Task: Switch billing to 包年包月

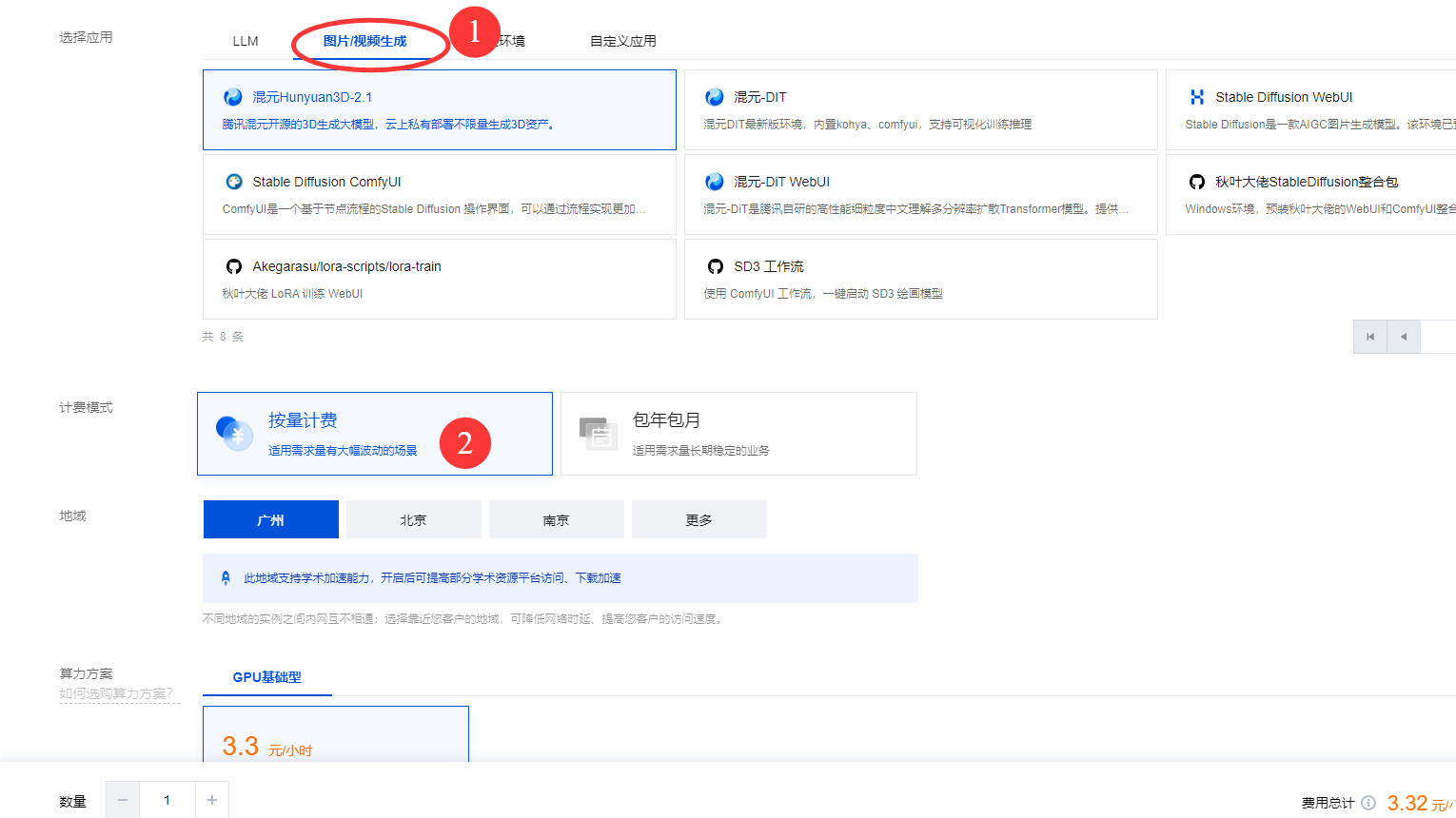Action: [738, 434]
